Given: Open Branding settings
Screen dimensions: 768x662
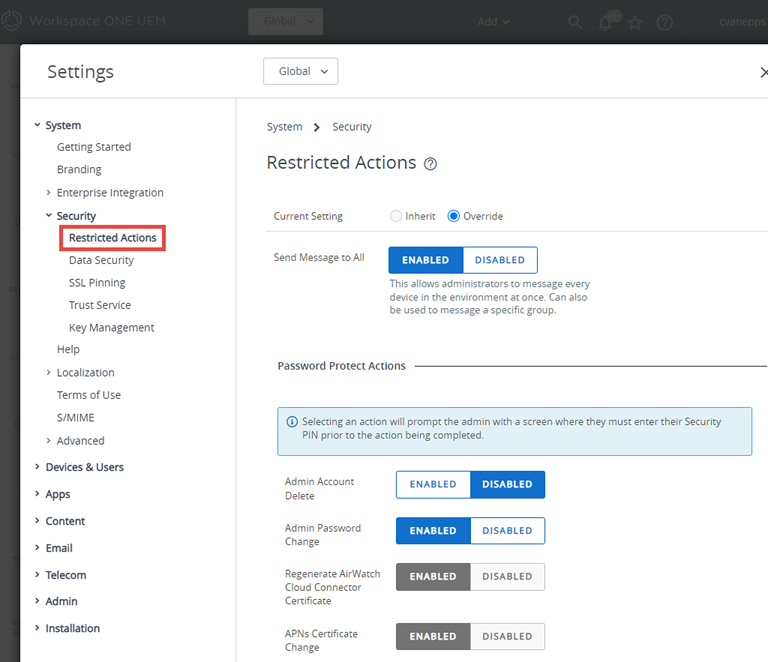Looking at the screenshot, I should coord(79,169).
